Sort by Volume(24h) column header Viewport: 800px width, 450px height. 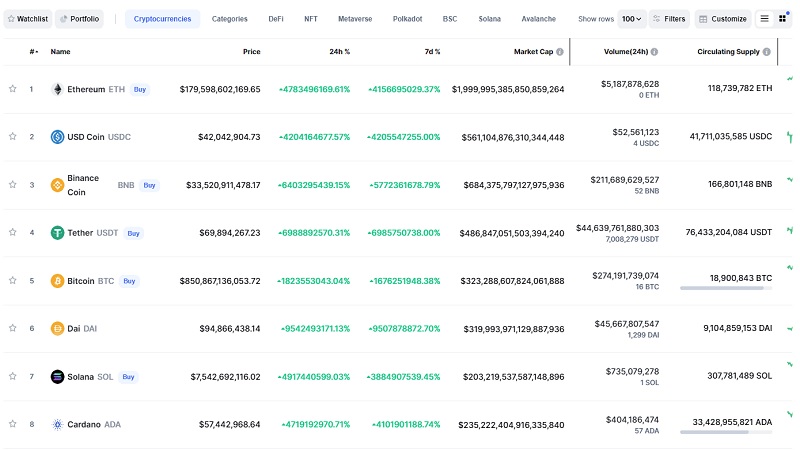pyautogui.click(x=626, y=52)
